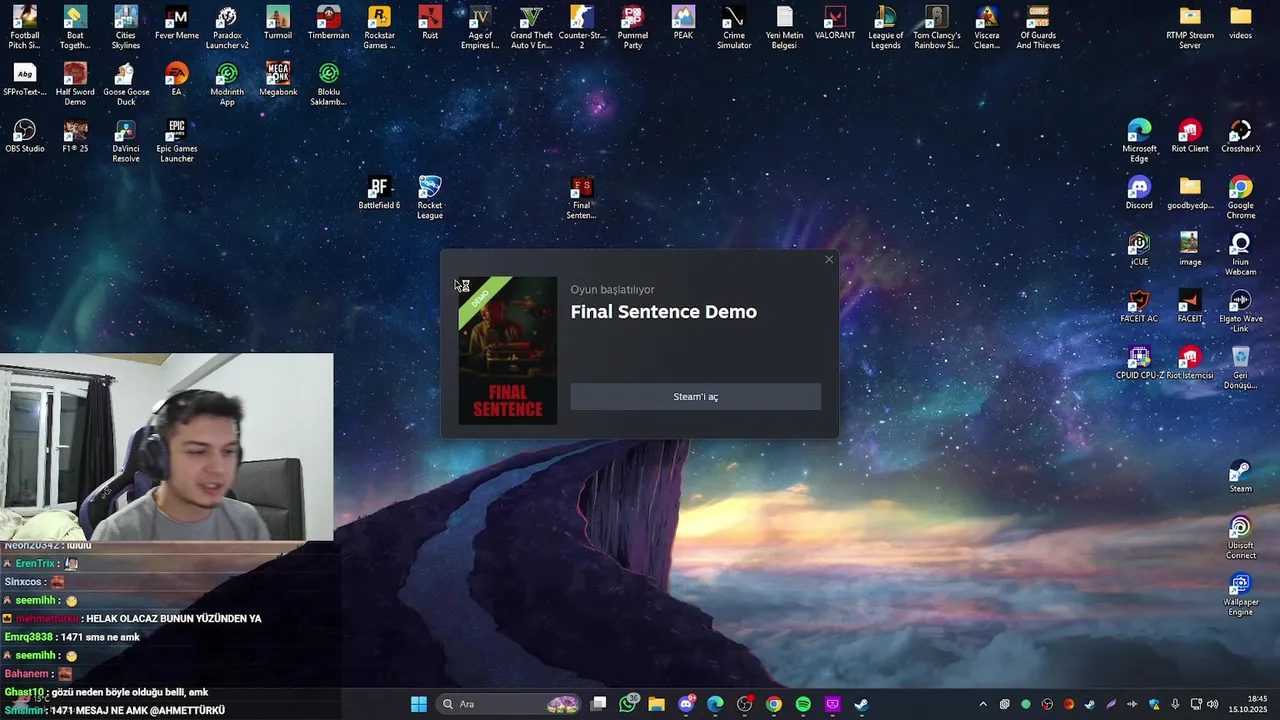This screenshot has height=720, width=1280.
Task: Click the Viscera Cleanup desktop shortcut
Action: (x=987, y=27)
